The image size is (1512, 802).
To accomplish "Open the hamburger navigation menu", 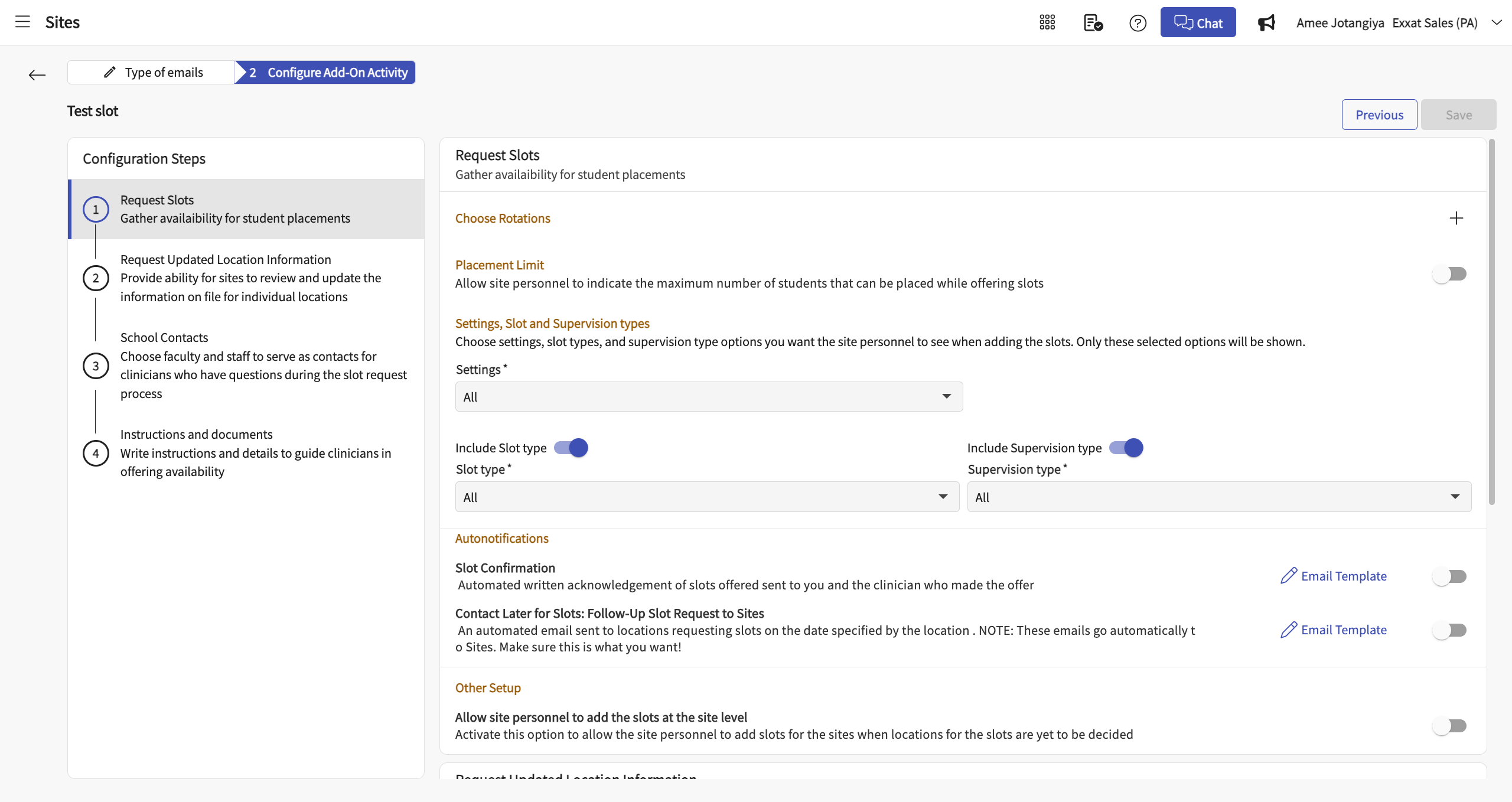I will [x=22, y=22].
